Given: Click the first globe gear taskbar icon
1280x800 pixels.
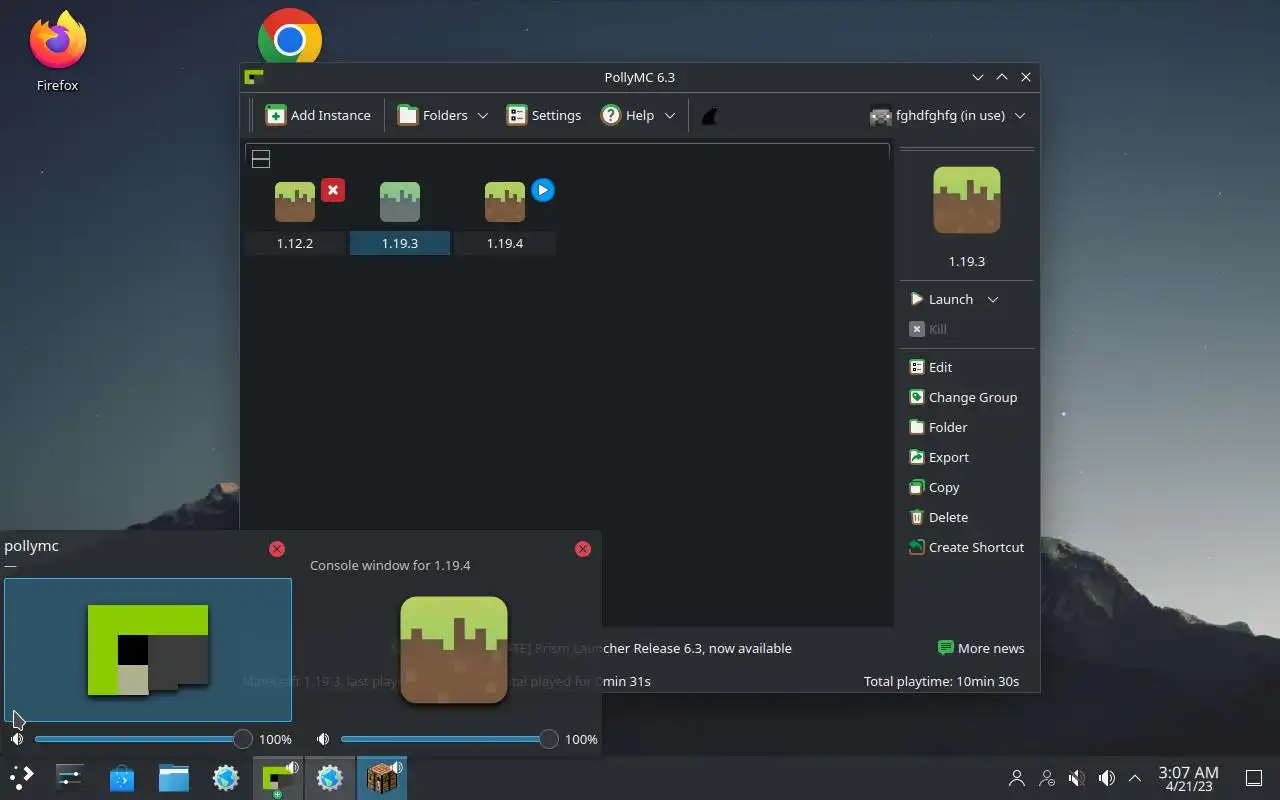Looking at the screenshot, I should [x=226, y=777].
